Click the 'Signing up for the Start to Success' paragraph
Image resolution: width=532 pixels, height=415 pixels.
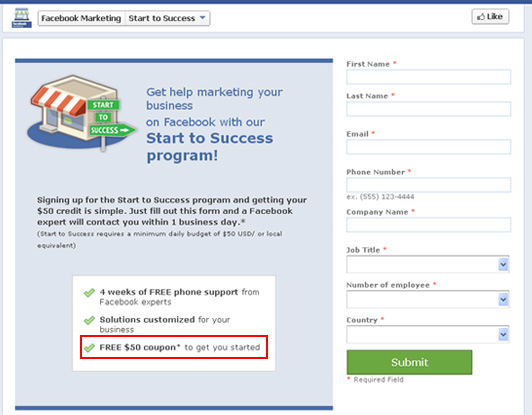[x=172, y=211]
